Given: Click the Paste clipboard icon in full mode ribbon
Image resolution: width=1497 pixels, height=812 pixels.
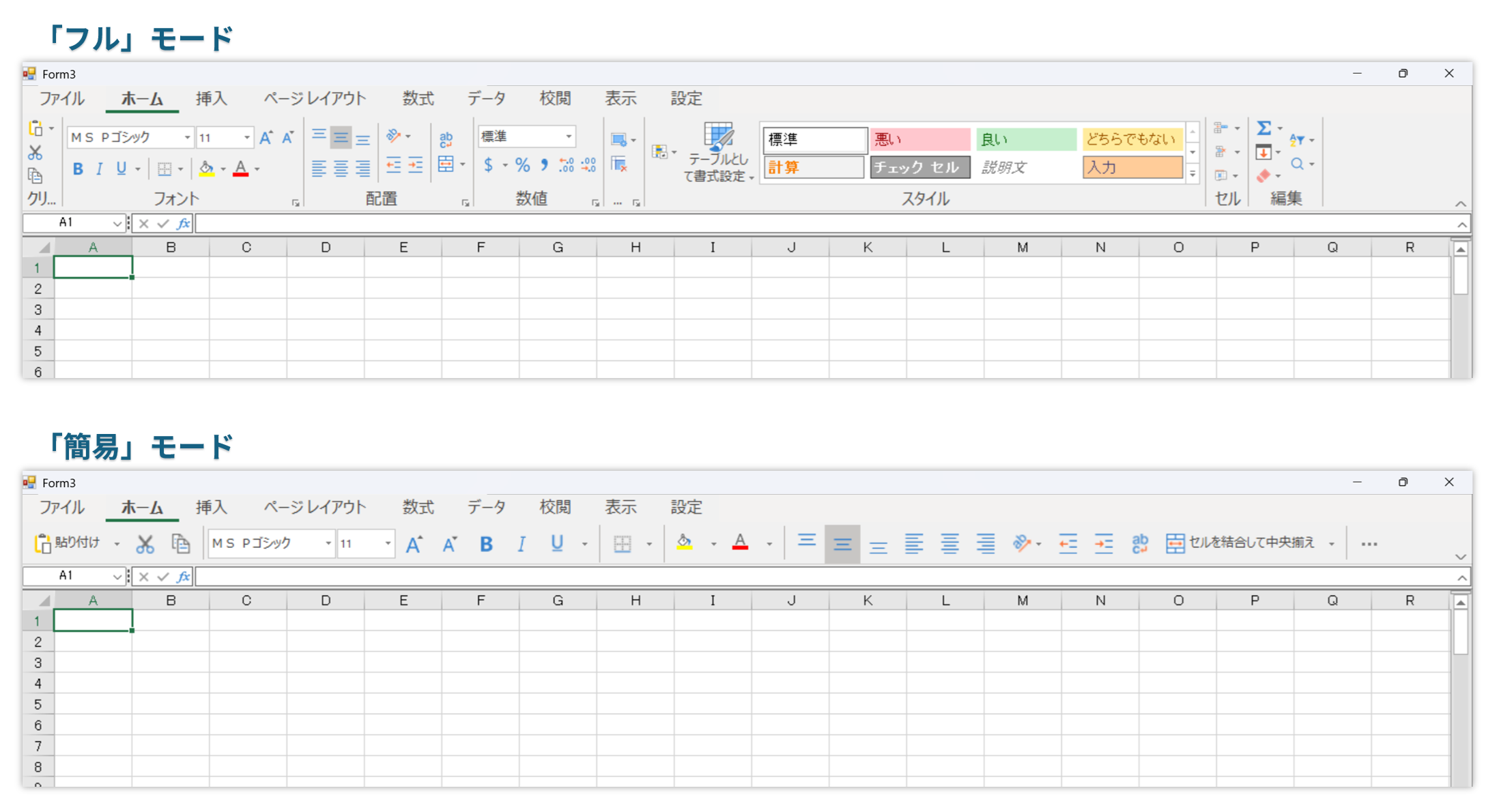Looking at the screenshot, I should 35,128.
